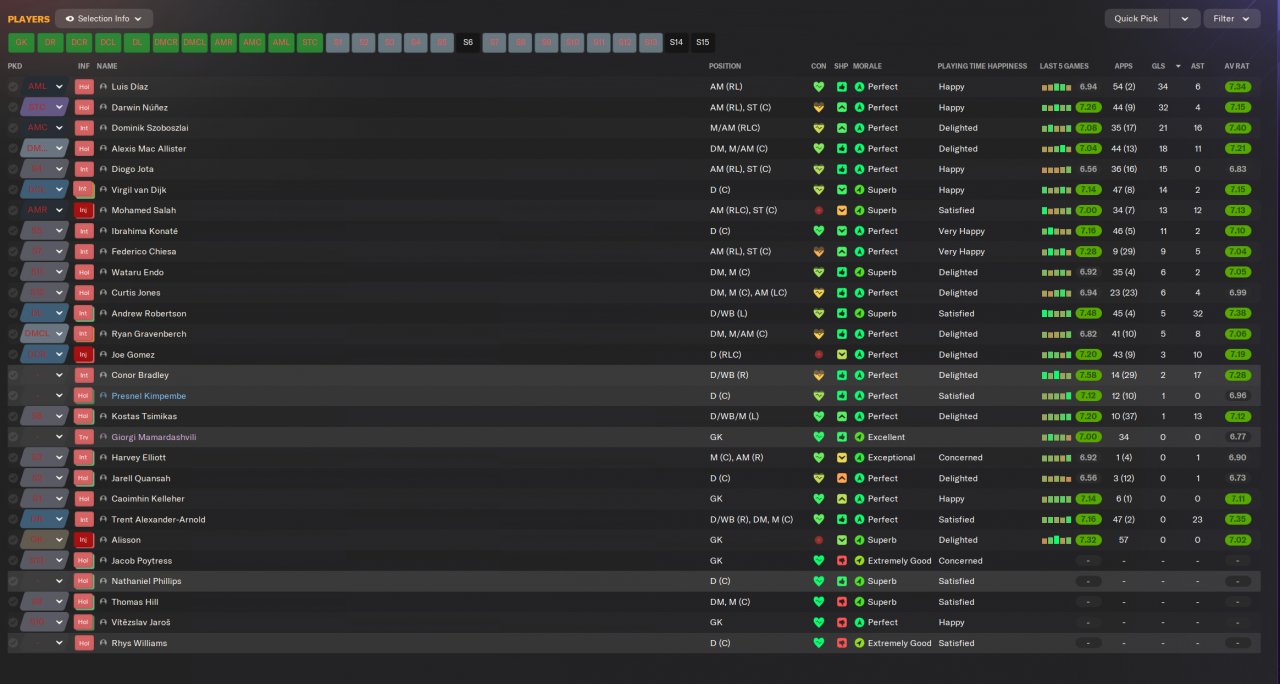Image resolution: width=1280 pixels, height=684 pixels.
Task: Click Conor Bradley condition heart icon
Action: point(819,375)
